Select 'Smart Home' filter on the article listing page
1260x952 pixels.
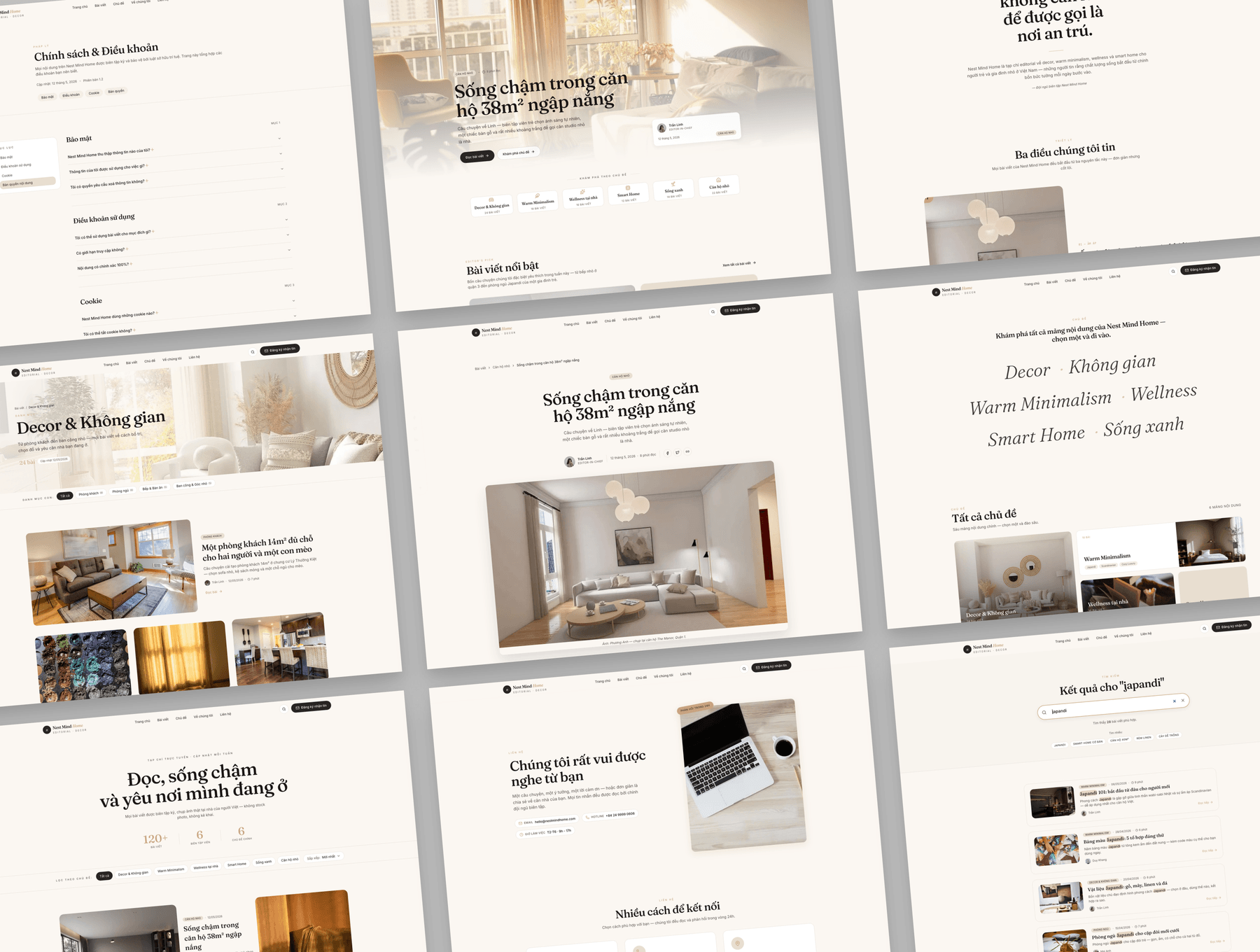point(237,864)
